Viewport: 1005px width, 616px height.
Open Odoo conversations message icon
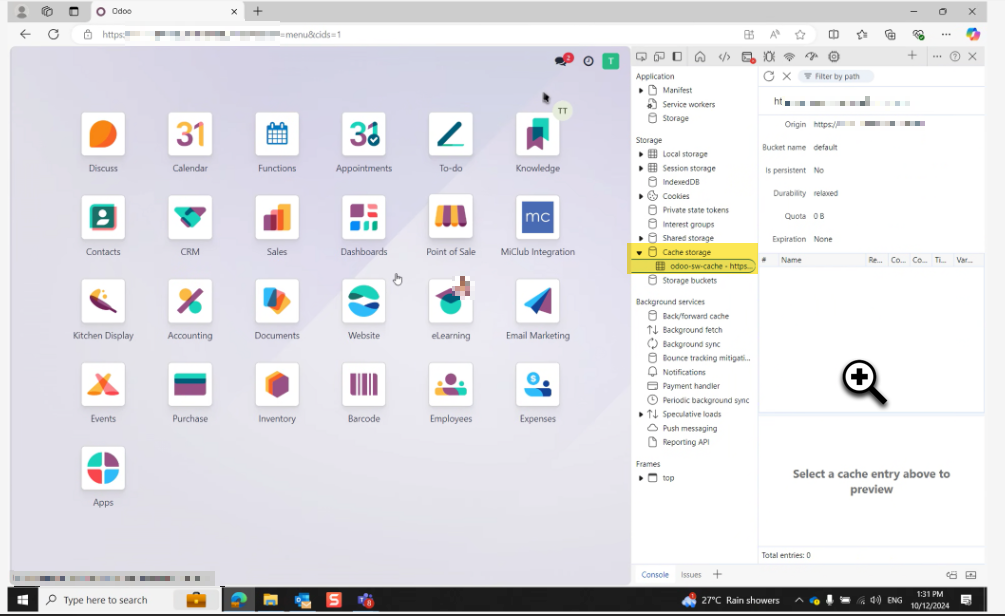point(563,60)
